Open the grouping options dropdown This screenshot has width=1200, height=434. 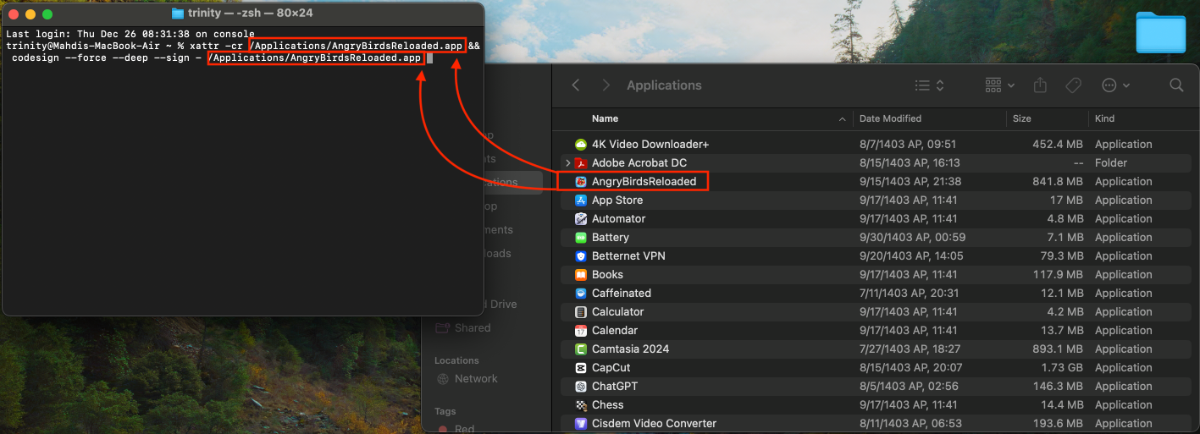999,86
